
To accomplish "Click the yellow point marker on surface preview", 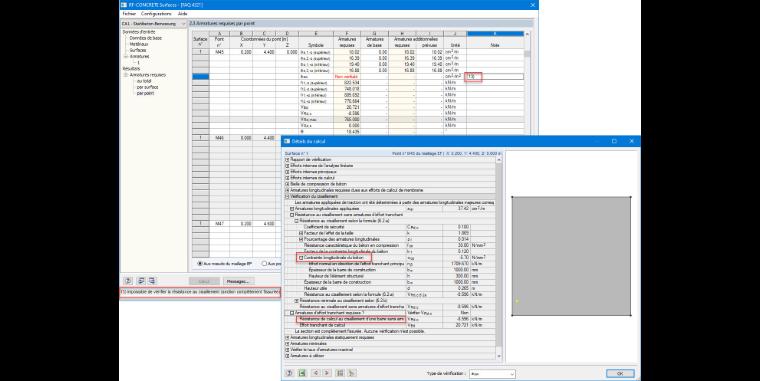I will pyautogui.click(x=517, y=301).
